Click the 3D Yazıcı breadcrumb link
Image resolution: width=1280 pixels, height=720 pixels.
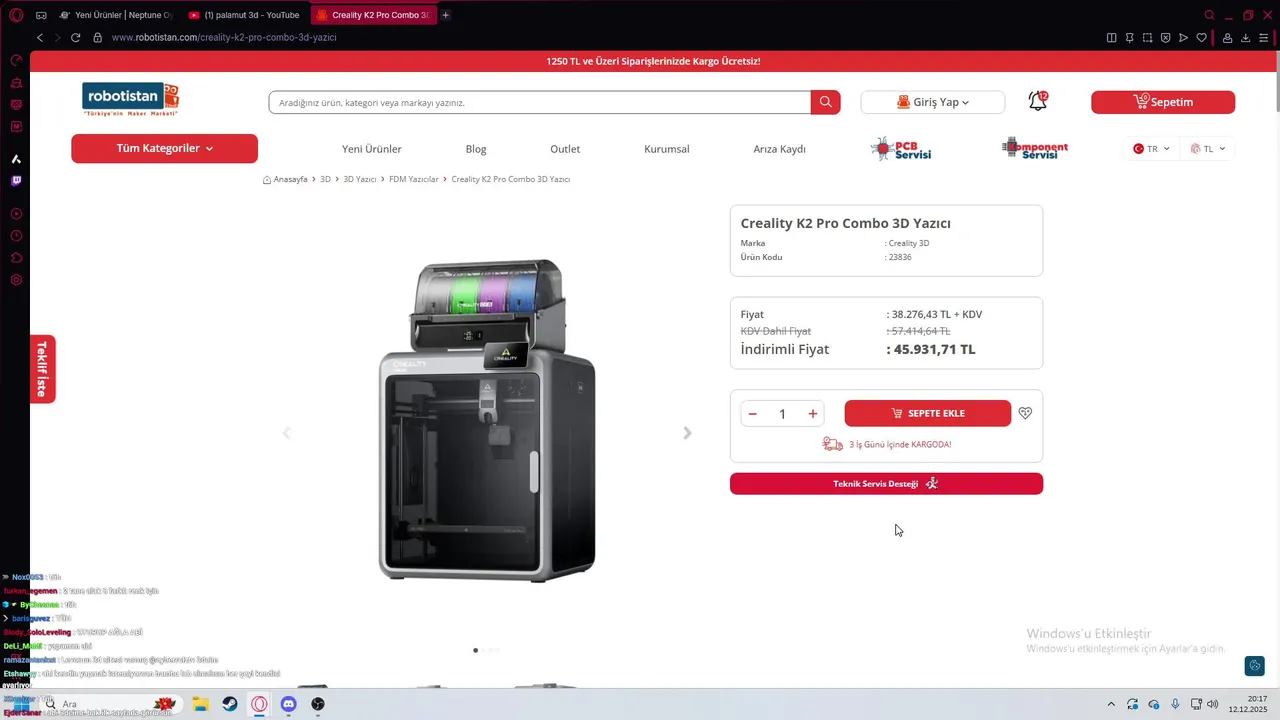click(x=360, y=179)
